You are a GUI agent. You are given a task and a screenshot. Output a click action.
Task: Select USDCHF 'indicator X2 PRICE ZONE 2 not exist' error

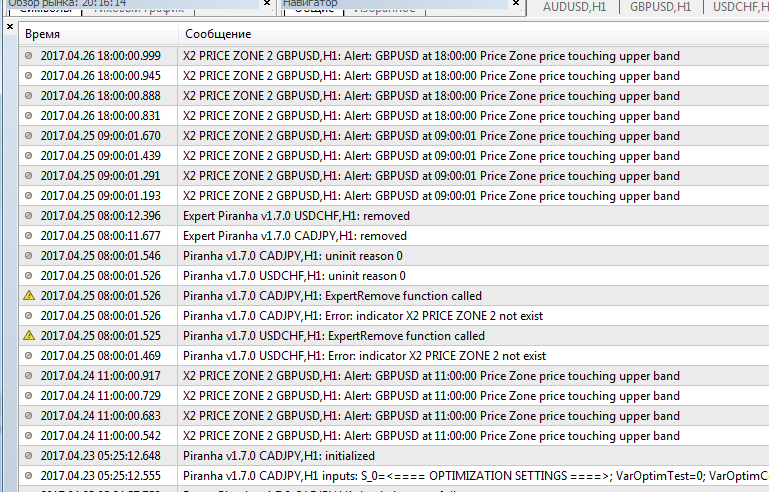tap(394, 356)
